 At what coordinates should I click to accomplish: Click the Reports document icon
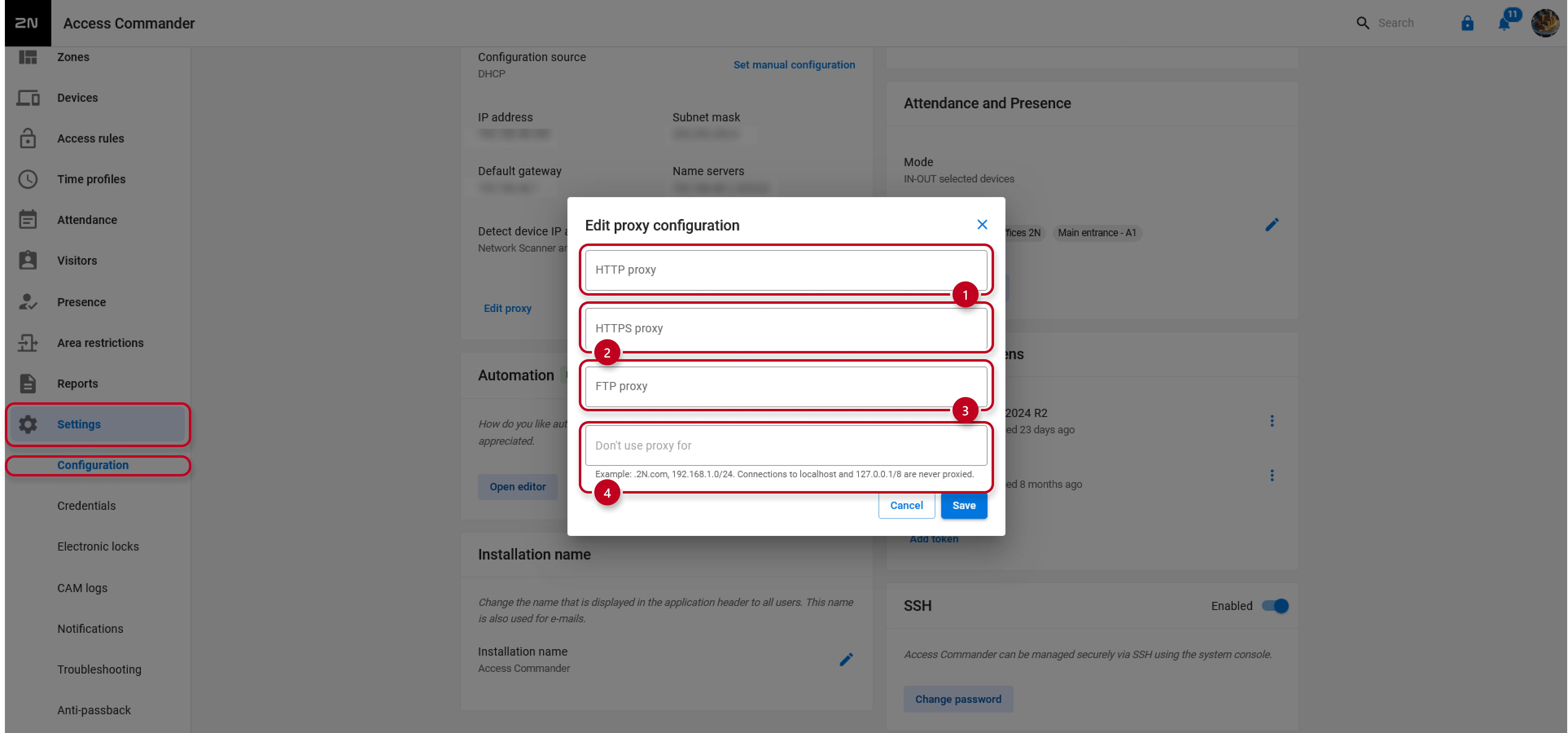click(x=28, y=384)
